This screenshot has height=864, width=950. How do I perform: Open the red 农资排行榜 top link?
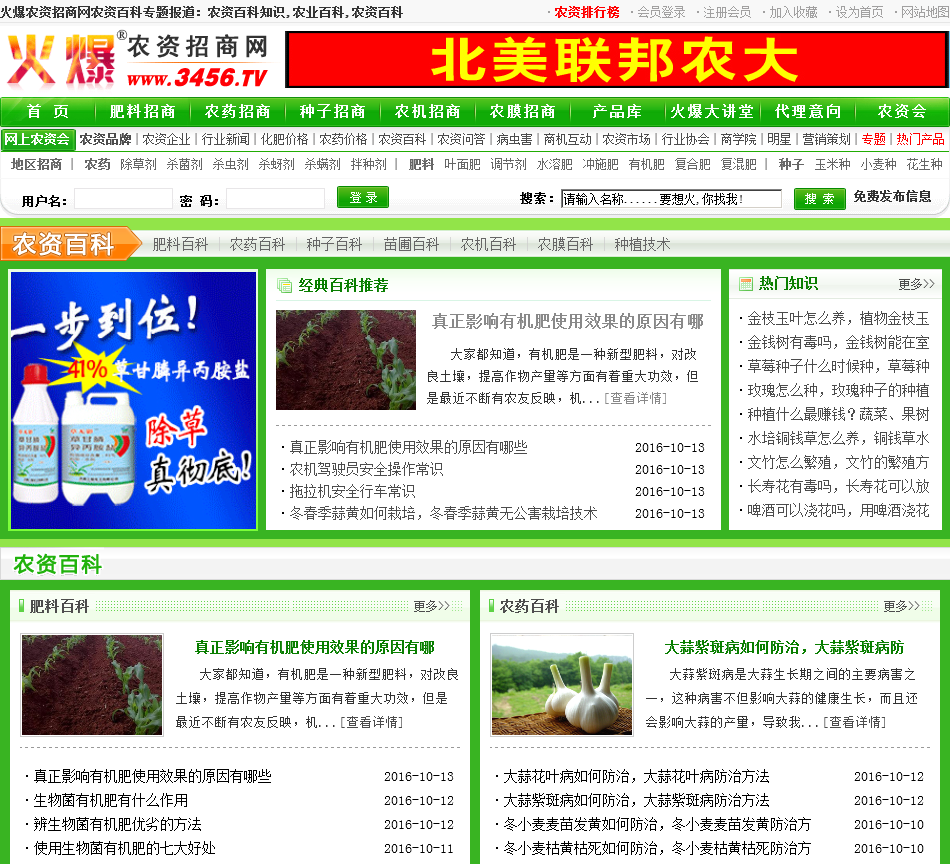pyautogui.click(x=587, y=12)
